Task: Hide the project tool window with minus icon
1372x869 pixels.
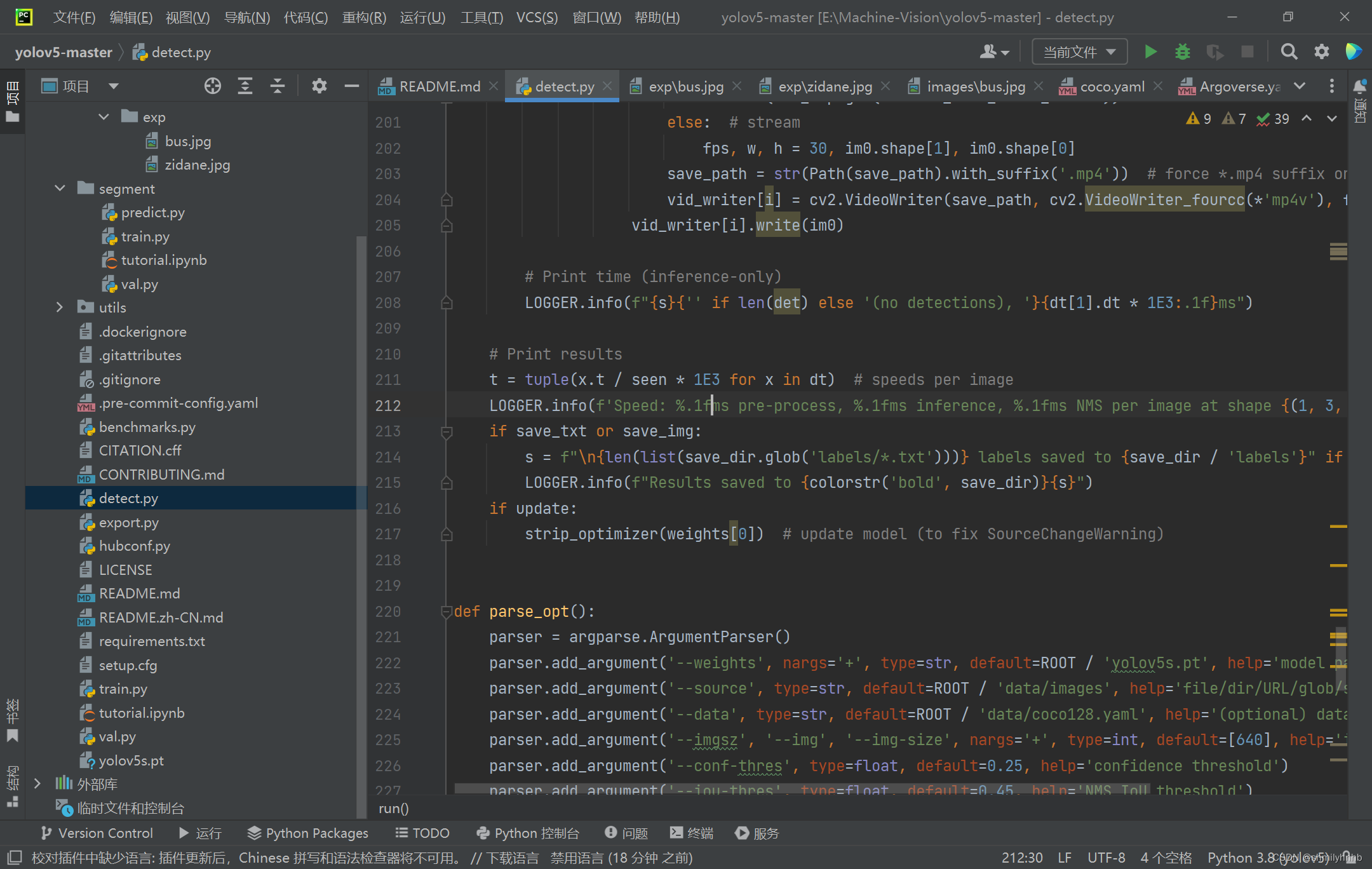Action: pyautogui.click(x=351, y=86)
